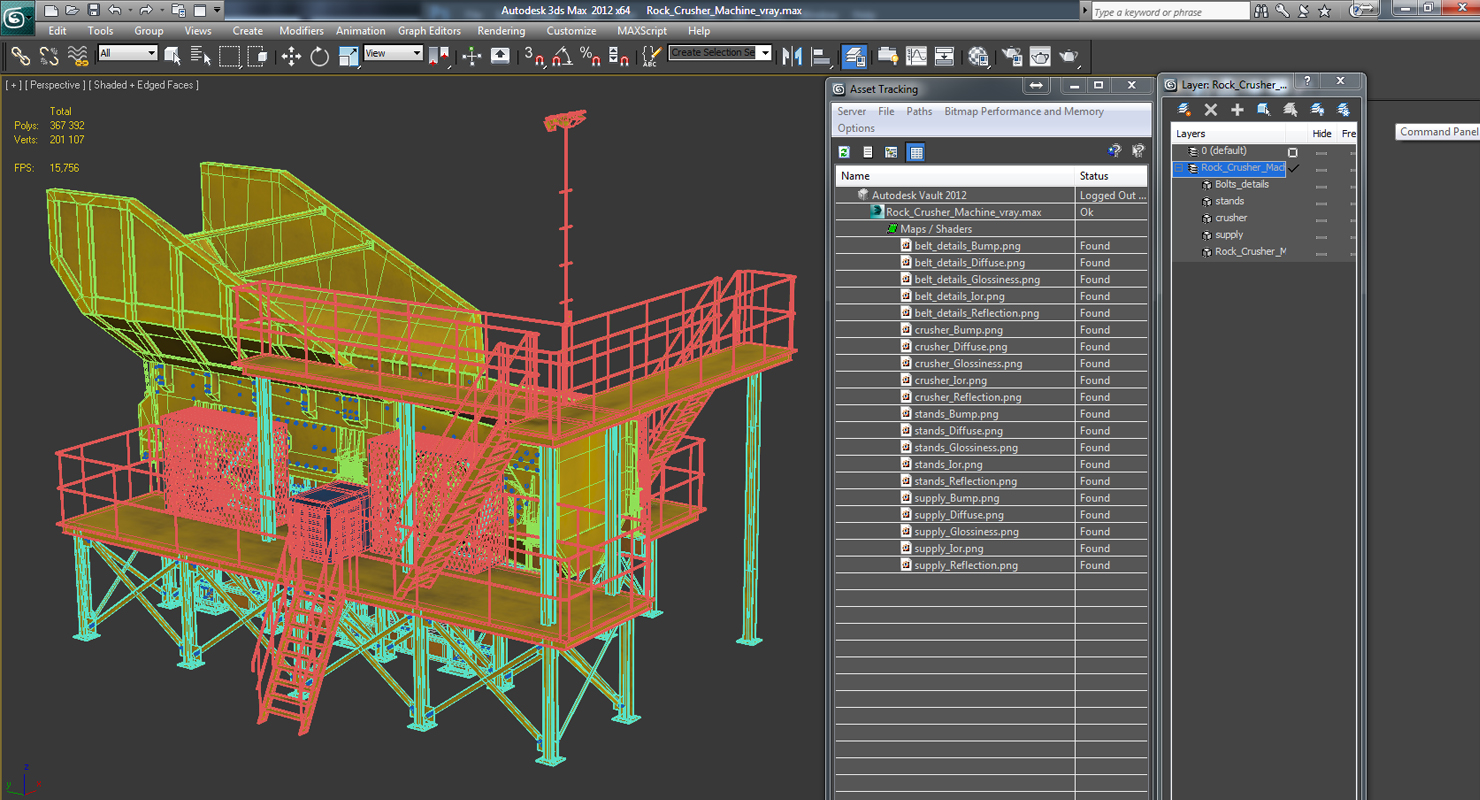Viewport: 1480px width, 800px height.
Task: Click Align tool icon
Action: click(x=821, y=56)
